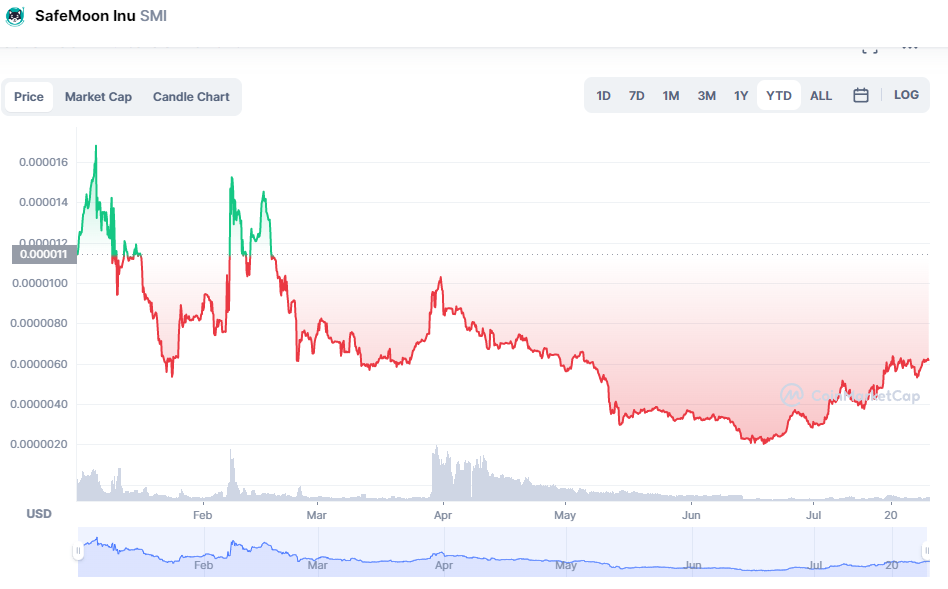Click the 0.000014 axis label

coord(44,202)
